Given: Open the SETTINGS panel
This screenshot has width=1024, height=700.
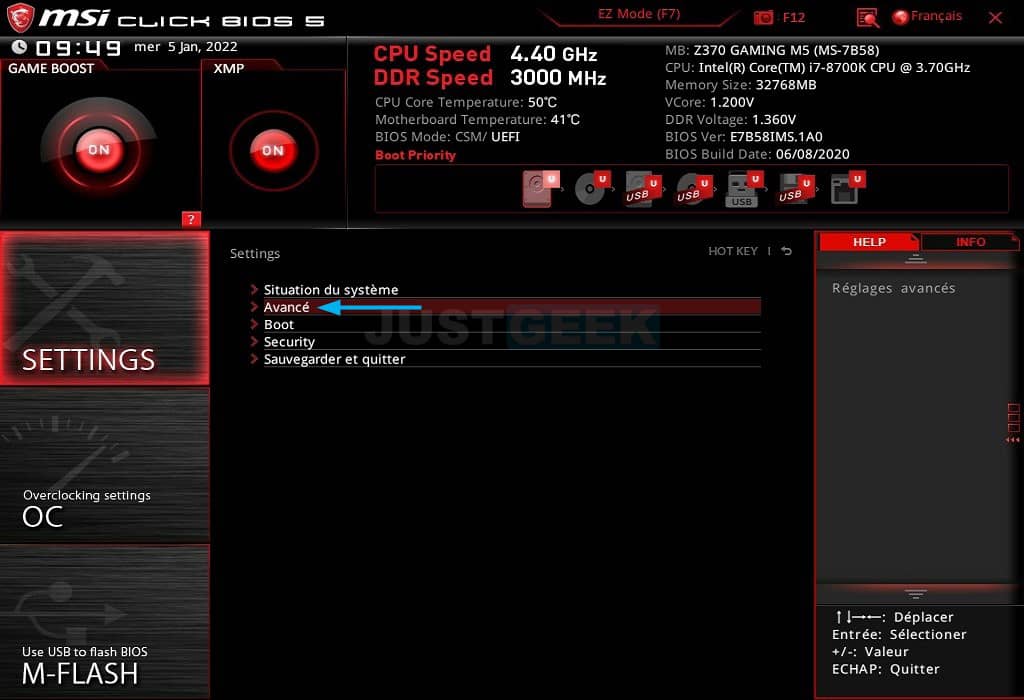Looking at the screenshot, I should [x=104, y=308].
